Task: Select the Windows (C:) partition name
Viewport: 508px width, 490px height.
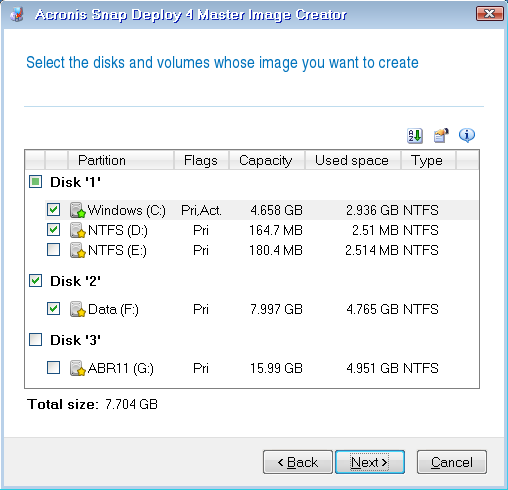Action: coord(127,210)
